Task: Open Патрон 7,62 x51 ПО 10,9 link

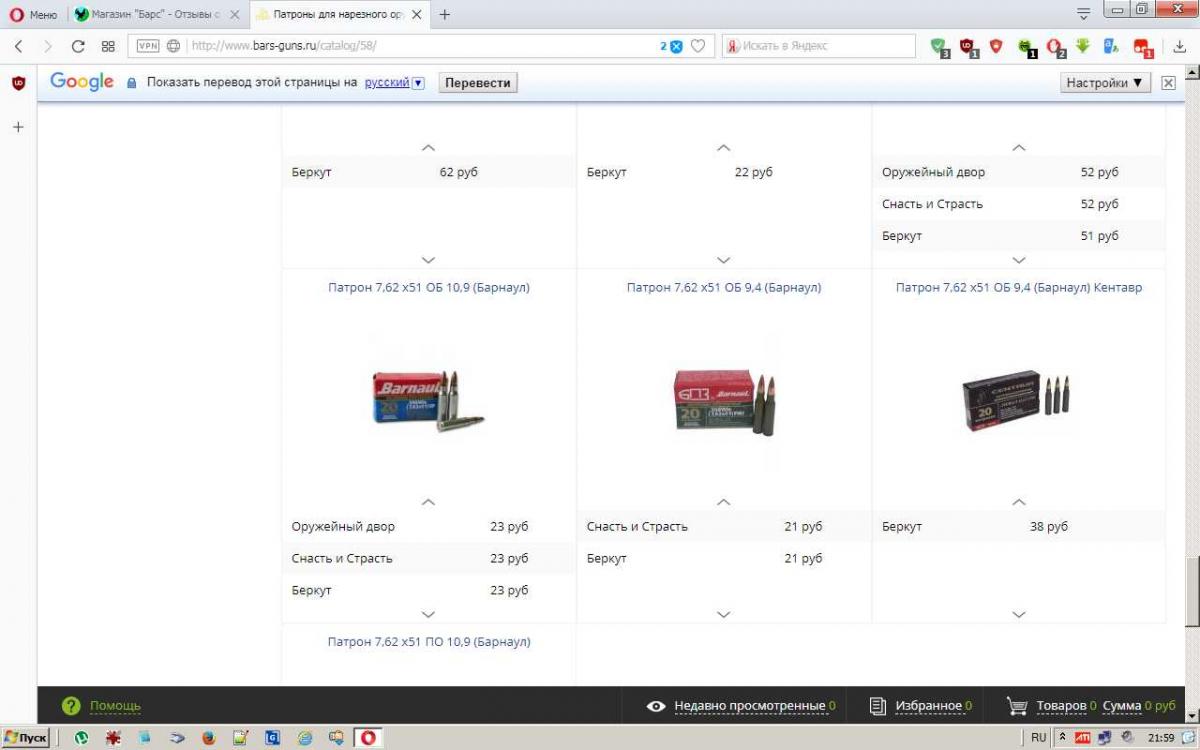Action: tap(429, 642)
